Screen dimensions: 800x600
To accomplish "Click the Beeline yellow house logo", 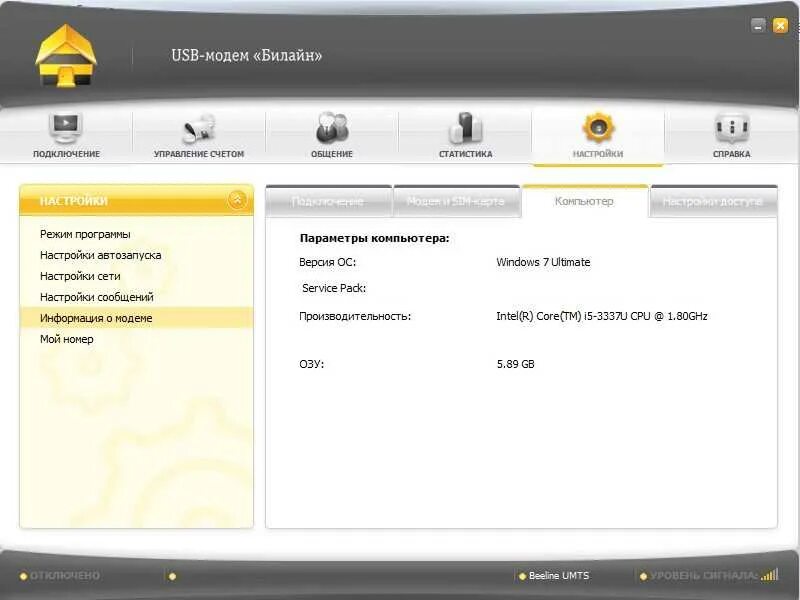I will click(66, 56).
